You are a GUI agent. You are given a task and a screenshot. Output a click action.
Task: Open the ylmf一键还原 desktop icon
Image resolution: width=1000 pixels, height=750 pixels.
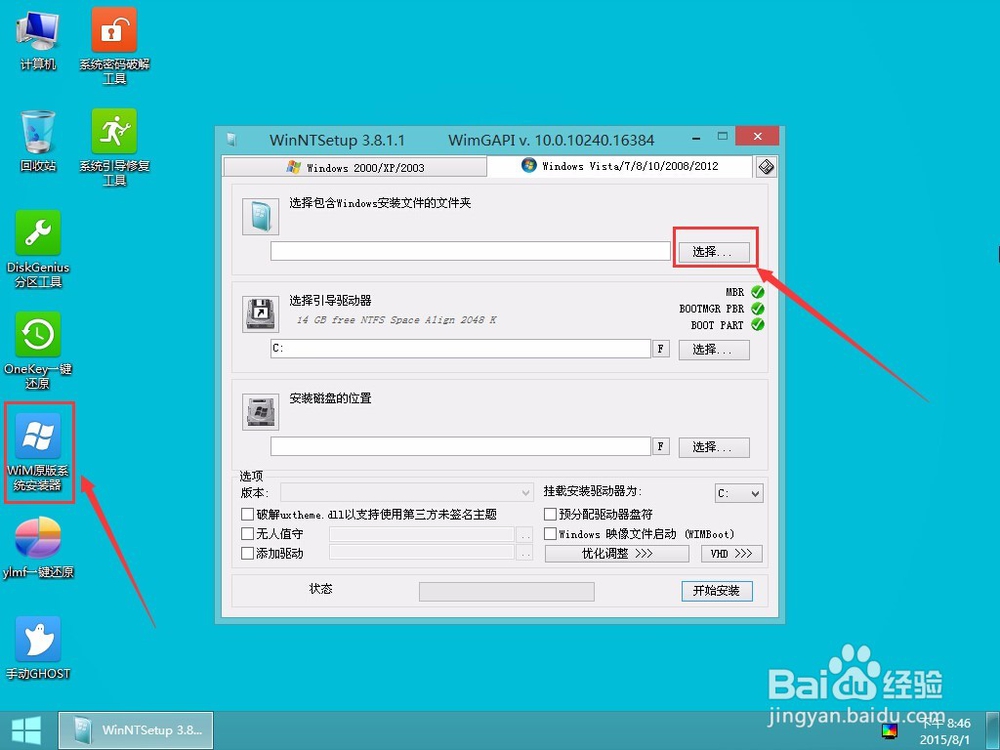[38, 547]
